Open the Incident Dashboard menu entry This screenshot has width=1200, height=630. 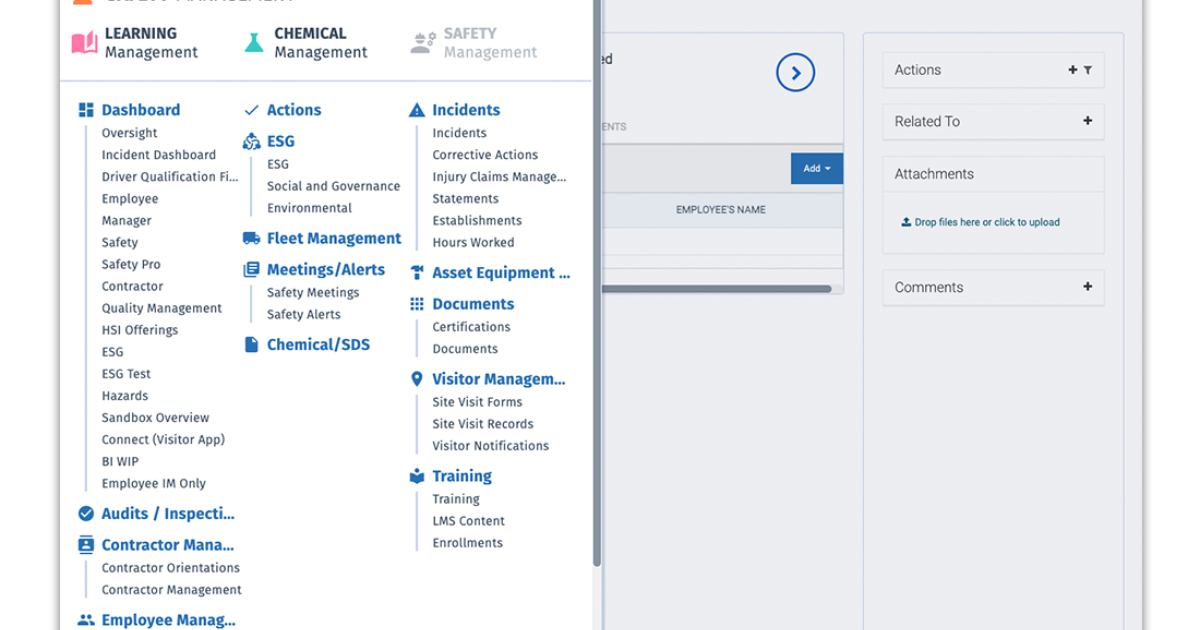click(x=158, y=154)
